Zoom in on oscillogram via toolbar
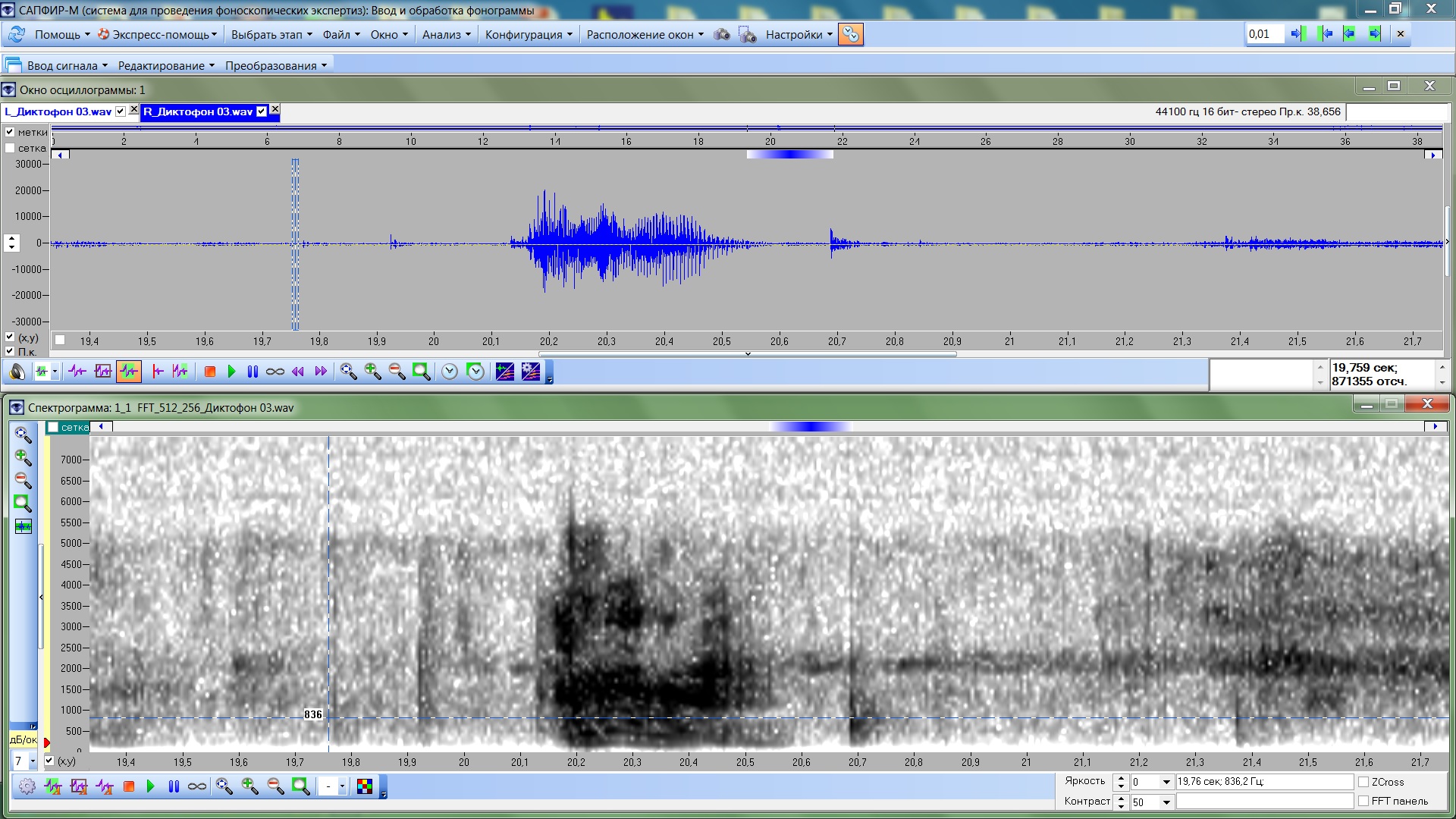The height and width of the screenshot is (819, 1456). pos(372,372)
